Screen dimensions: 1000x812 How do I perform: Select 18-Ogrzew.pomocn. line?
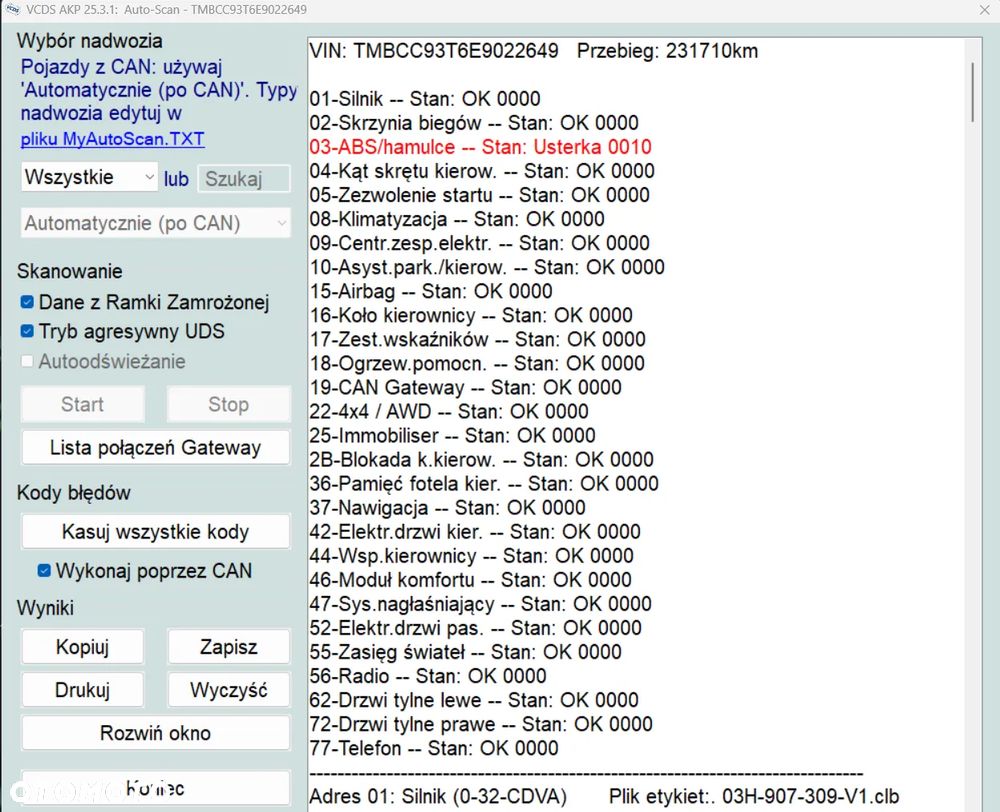pyautogui.click(x=477, y=364)
